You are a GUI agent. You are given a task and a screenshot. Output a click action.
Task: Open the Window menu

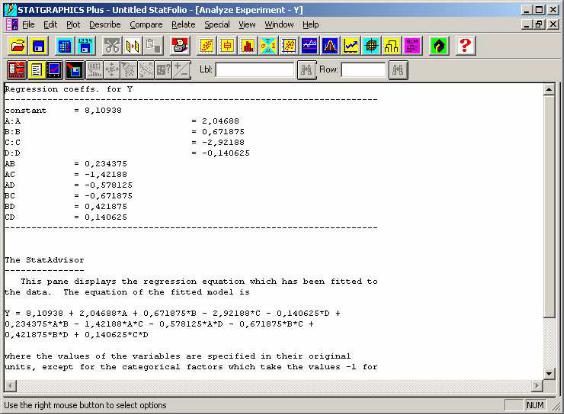coord(279,24)
